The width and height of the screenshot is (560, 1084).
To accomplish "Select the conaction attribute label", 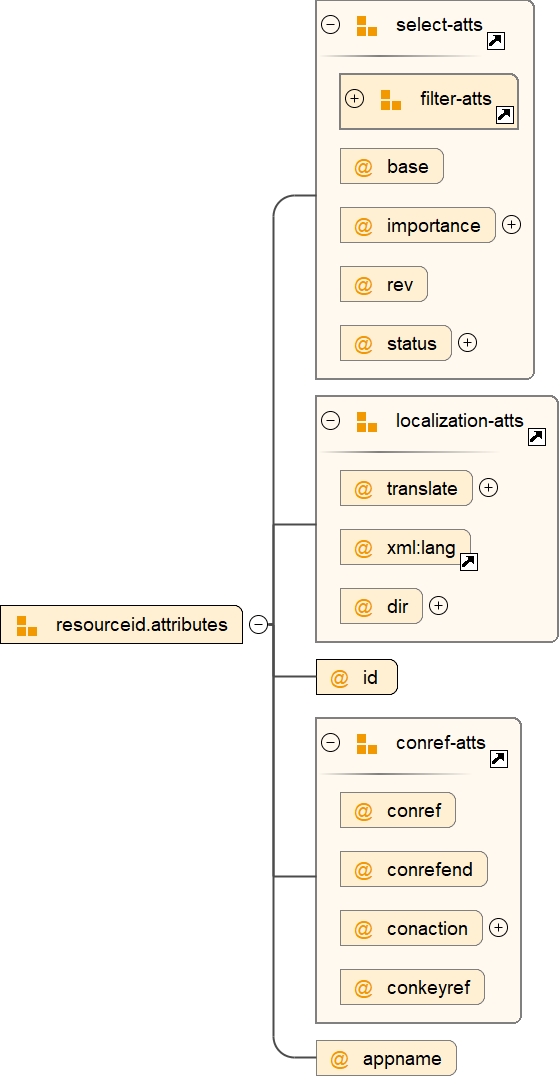I will pos(427,928).
